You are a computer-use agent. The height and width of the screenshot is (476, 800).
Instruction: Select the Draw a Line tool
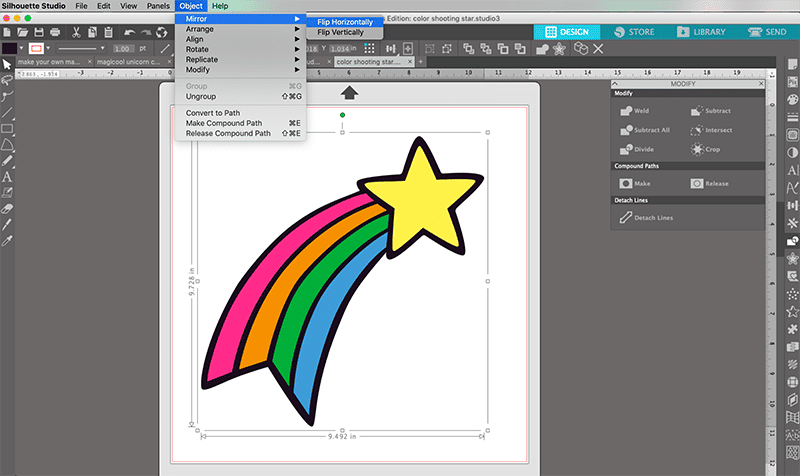7,112
